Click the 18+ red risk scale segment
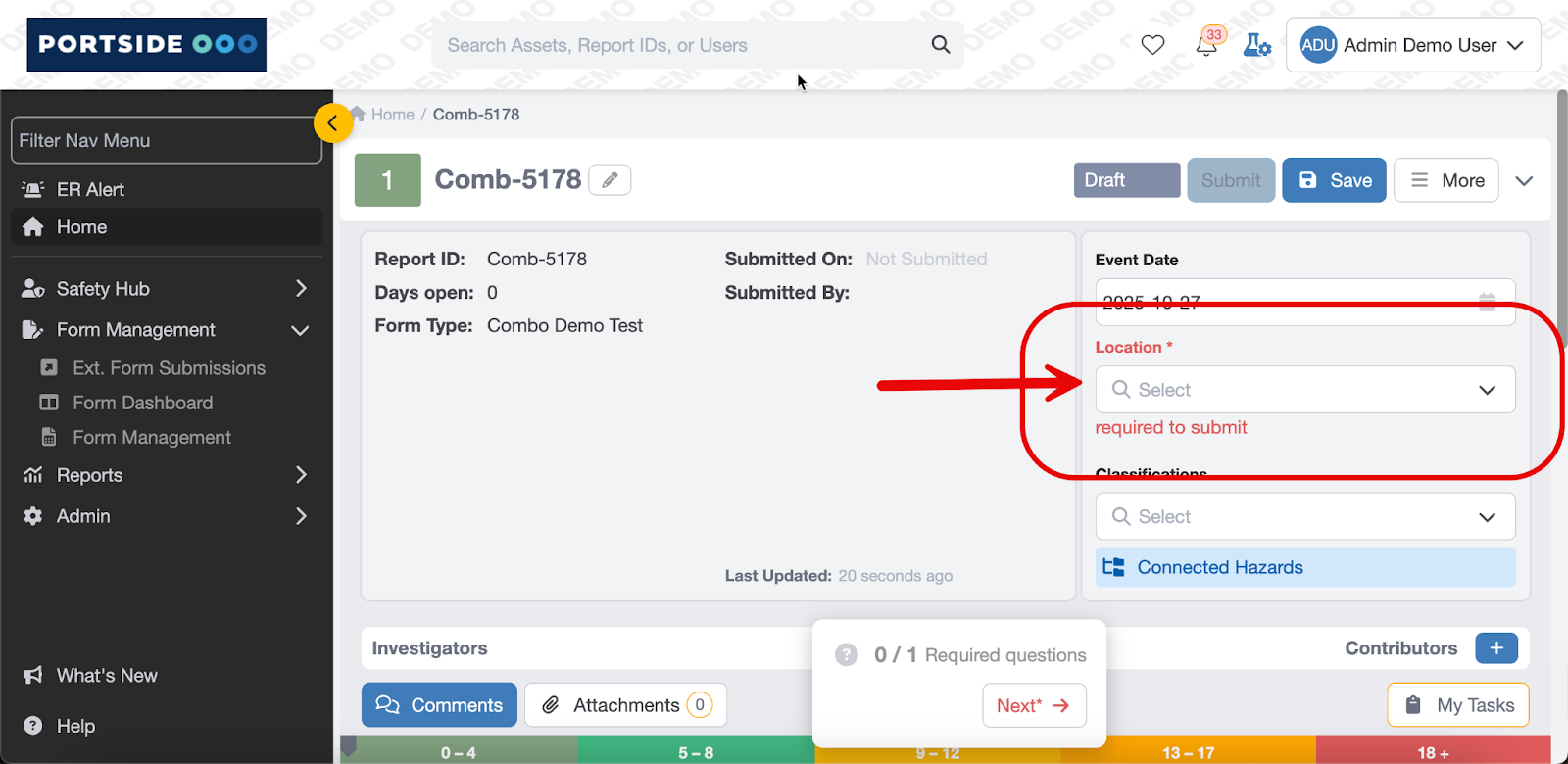The image size is (1568, 764). [x=1432, y=752]
